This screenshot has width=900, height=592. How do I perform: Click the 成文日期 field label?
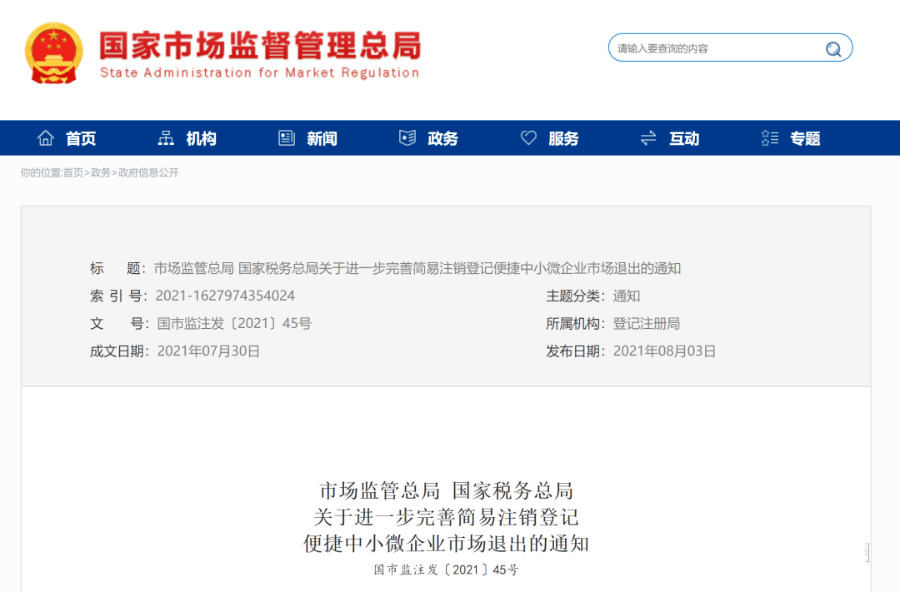pyautogui.click(x=119, y=351)
